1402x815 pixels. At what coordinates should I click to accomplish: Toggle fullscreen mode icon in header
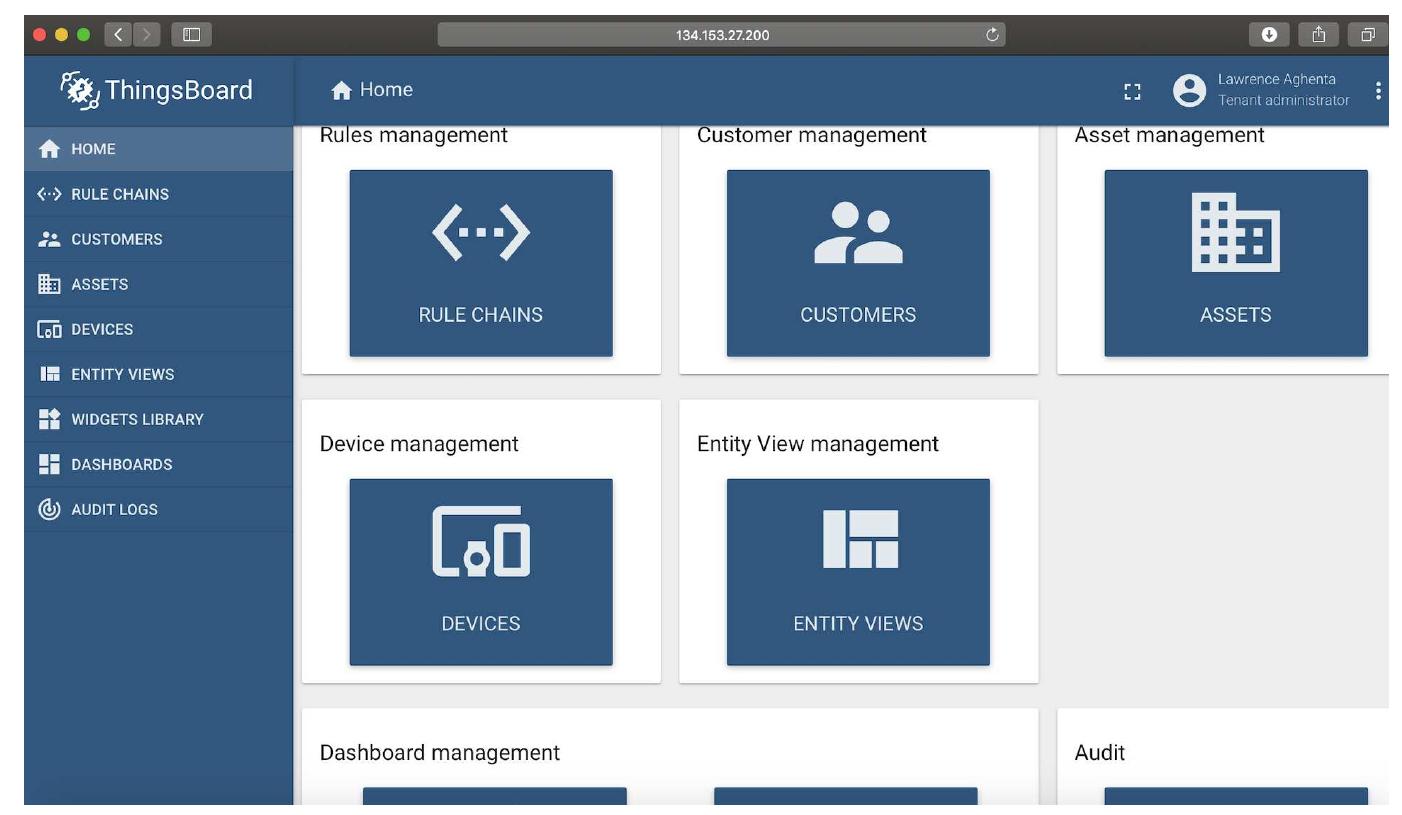pos(1132,91)
